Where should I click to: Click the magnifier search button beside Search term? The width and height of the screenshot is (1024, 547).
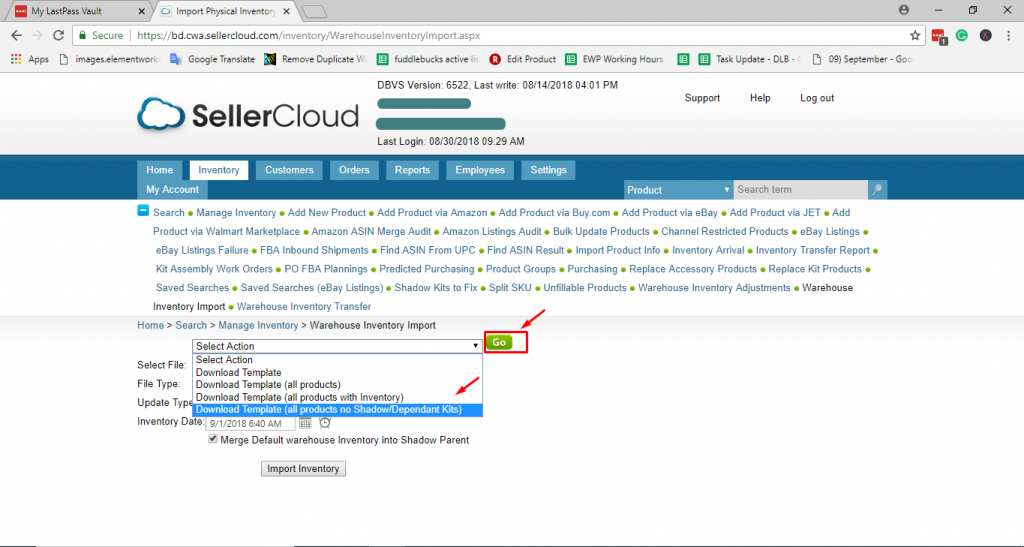point(877,189)
